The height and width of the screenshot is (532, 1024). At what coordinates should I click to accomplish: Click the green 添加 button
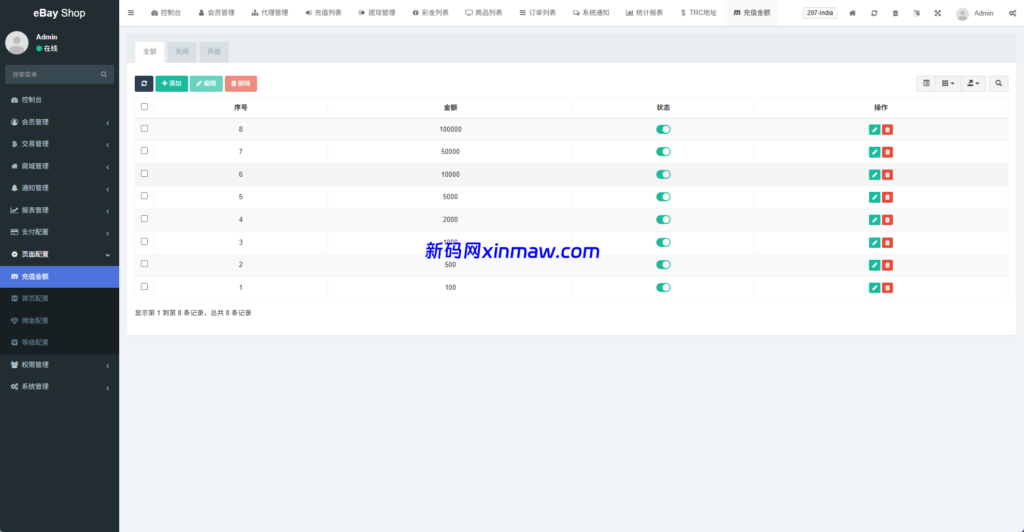coord(172,84)
